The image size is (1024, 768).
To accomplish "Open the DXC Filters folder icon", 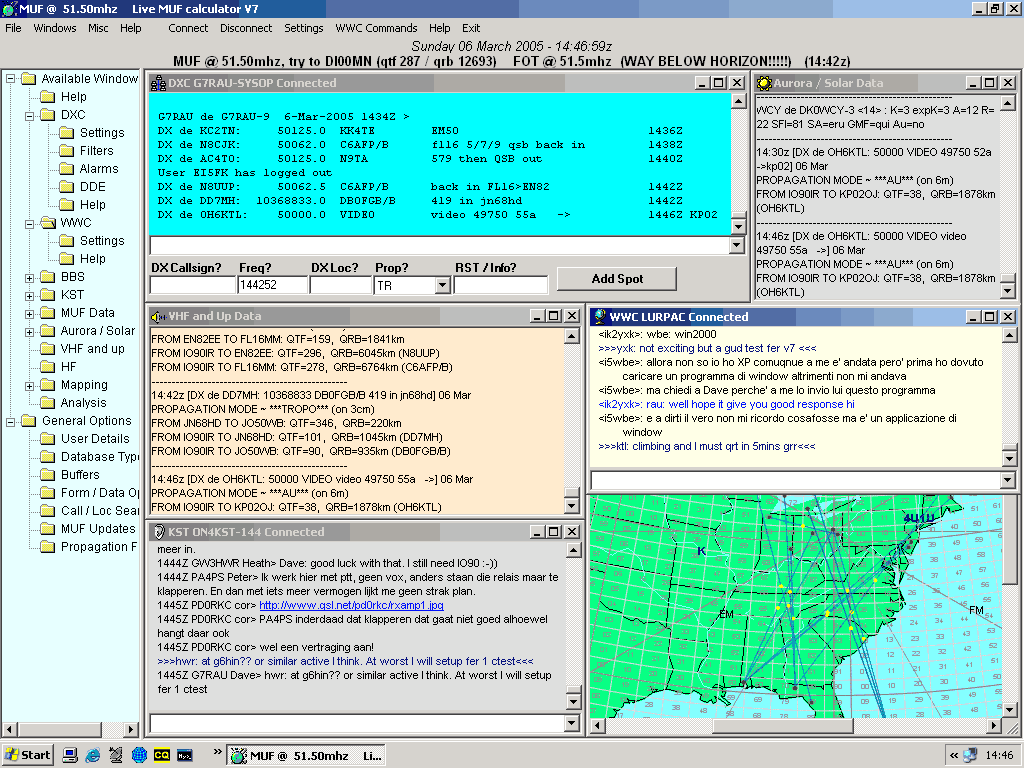I will pyautogui.click(x=66, y=151).
